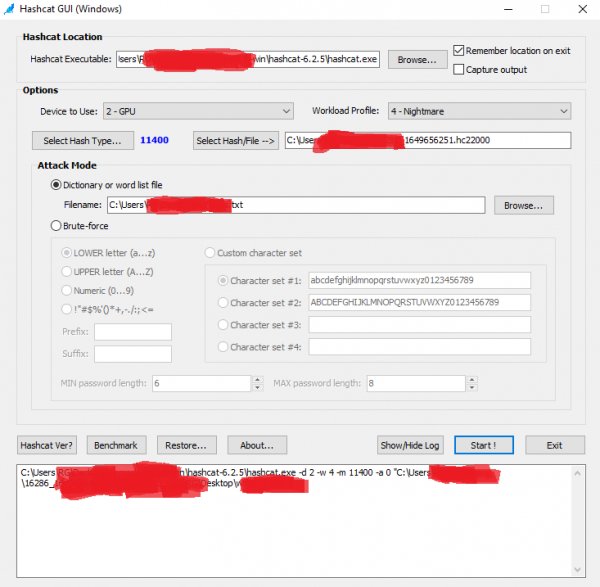This screenshot has width=600, height=587.
Task: Open the Device to Use dropdown
Action: (198, 111)
